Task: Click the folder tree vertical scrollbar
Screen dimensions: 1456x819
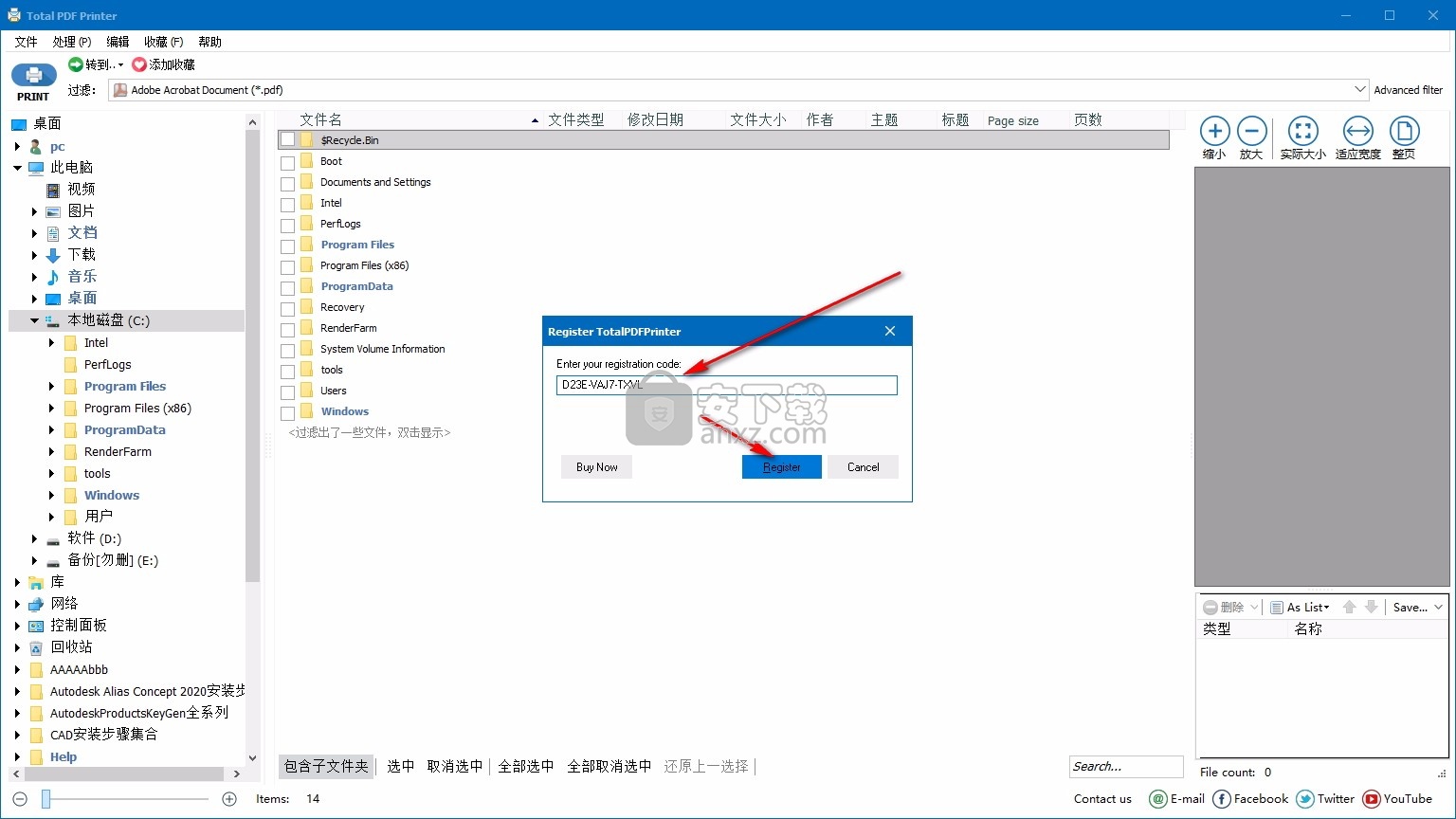Action: 252,357
